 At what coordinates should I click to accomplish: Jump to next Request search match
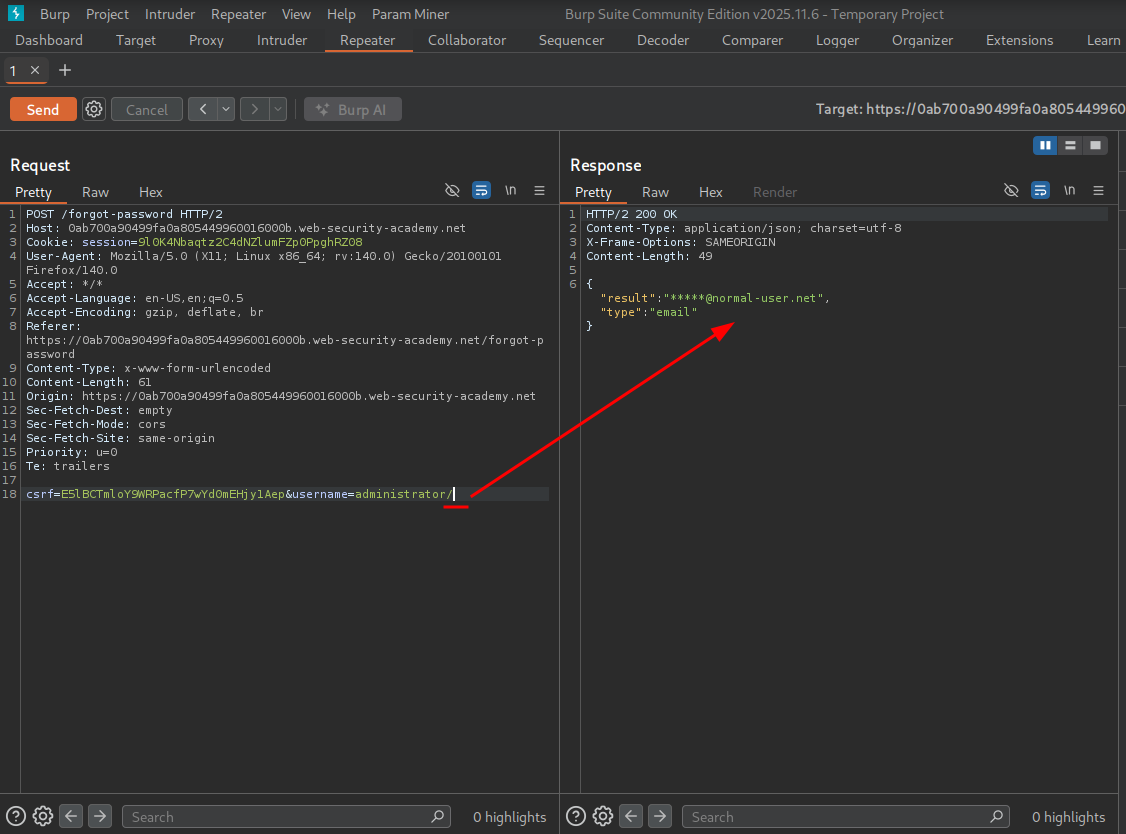(100, 816)
